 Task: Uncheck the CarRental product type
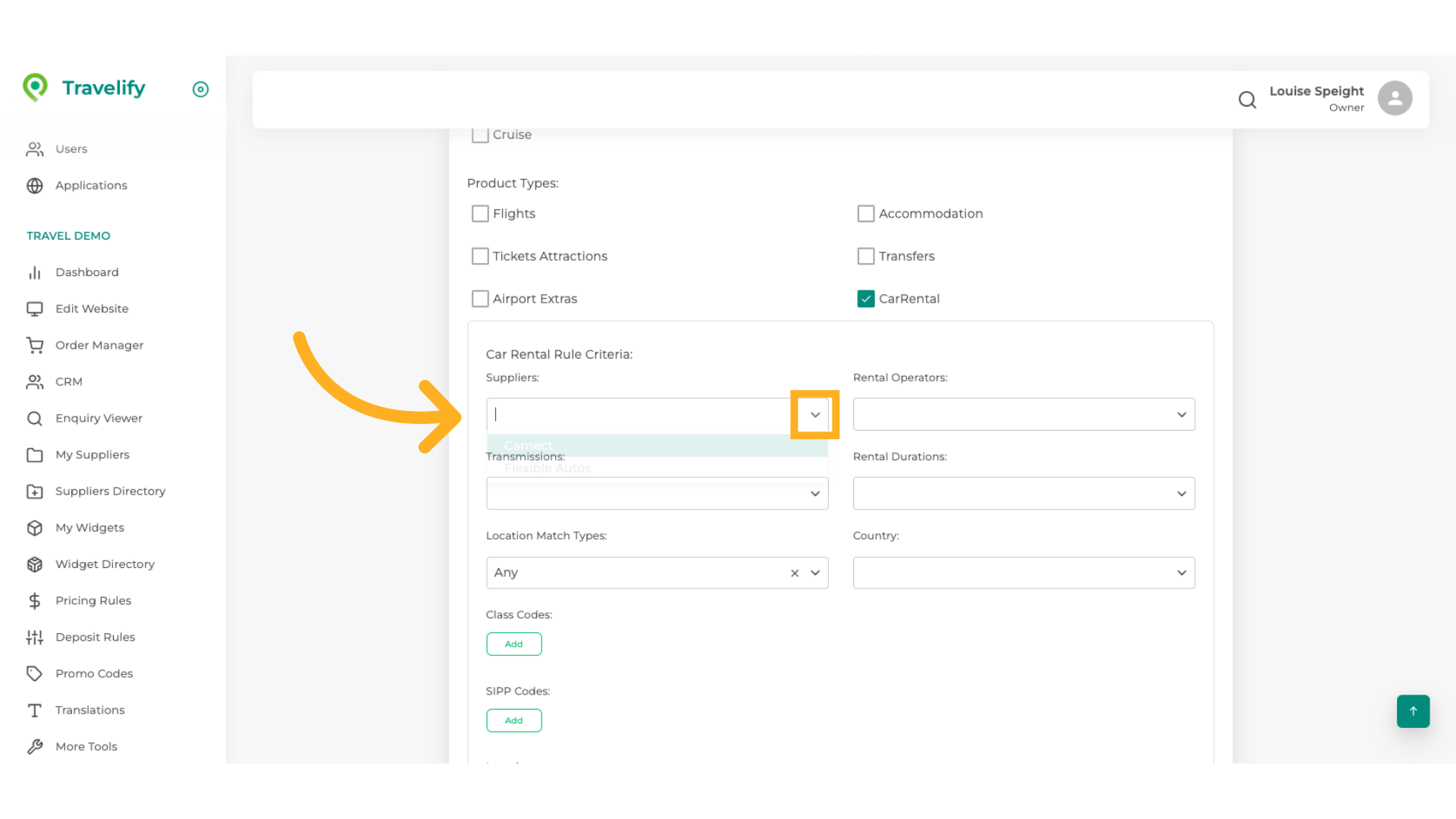pyautogui.click(x=865, y=298)
